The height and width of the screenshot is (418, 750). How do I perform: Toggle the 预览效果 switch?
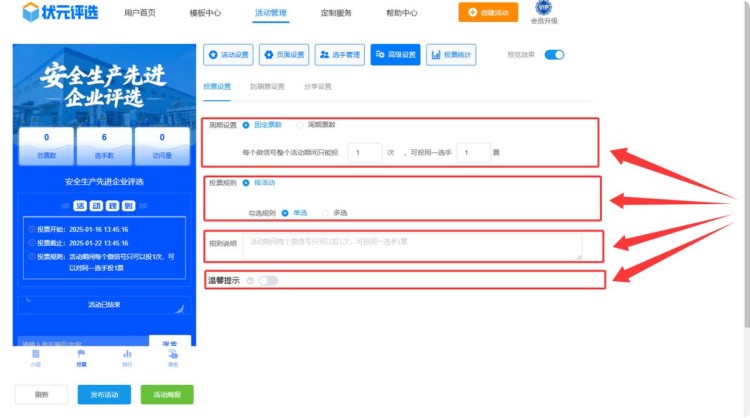pos(554,54)
